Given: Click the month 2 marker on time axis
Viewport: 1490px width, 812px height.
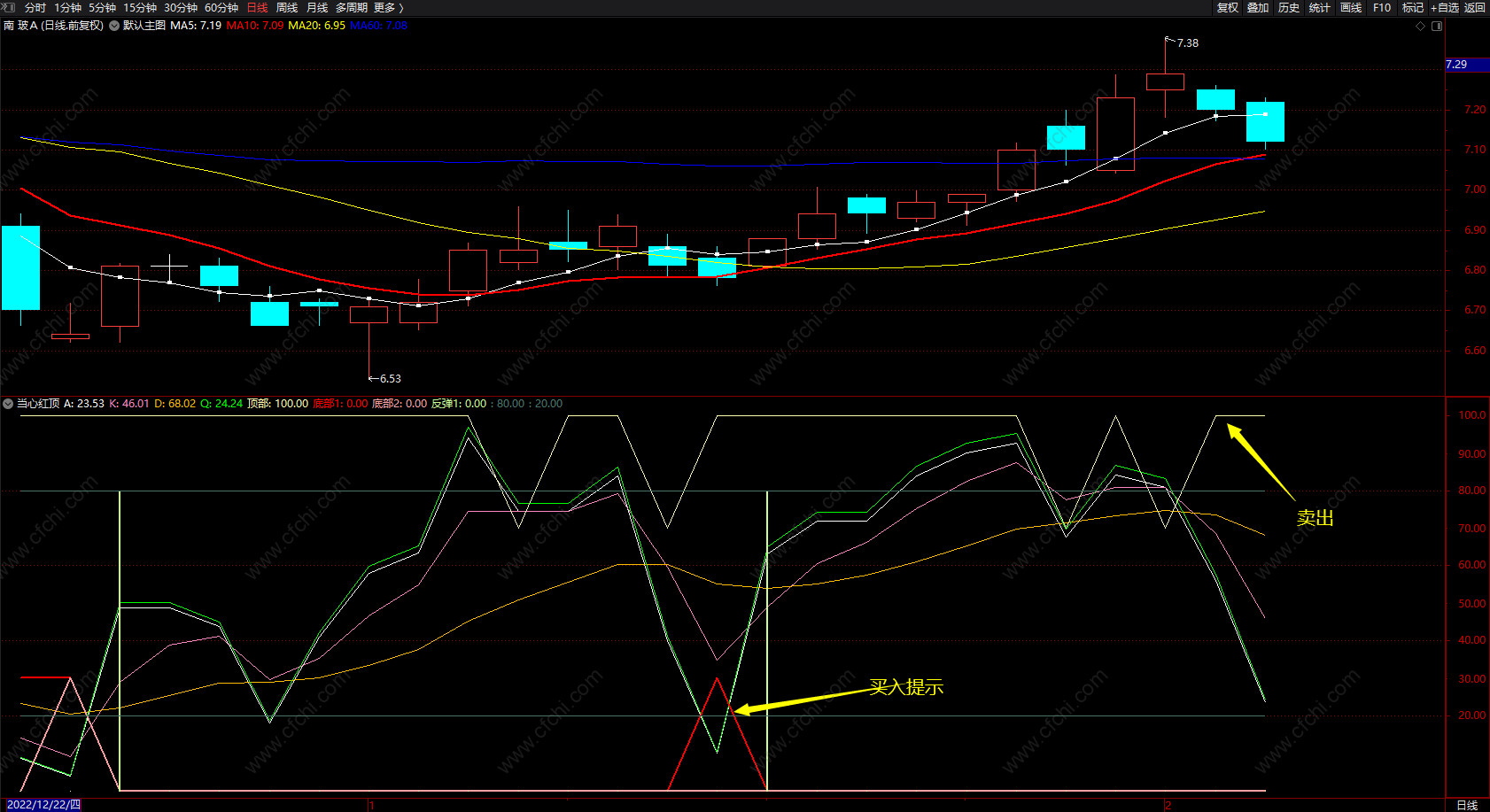Looking at the screenshot, I should [x=1168, y=805].
